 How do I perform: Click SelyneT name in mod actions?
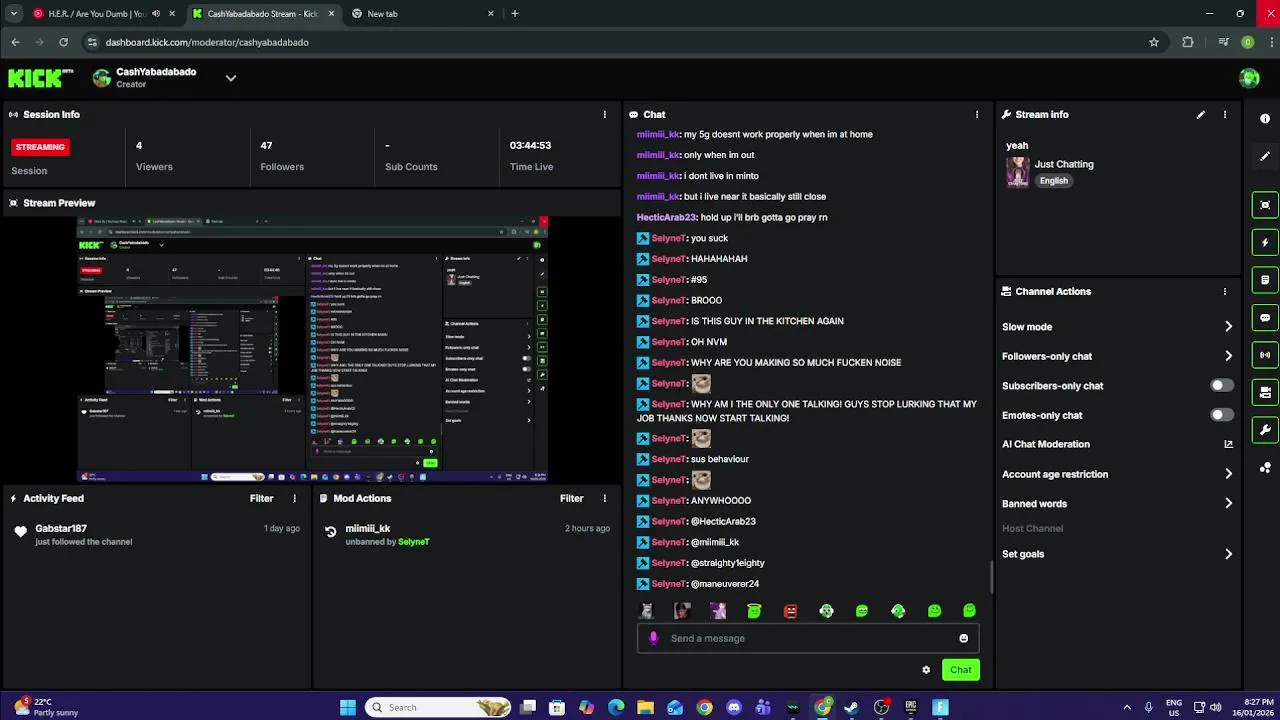click(413, 542)
